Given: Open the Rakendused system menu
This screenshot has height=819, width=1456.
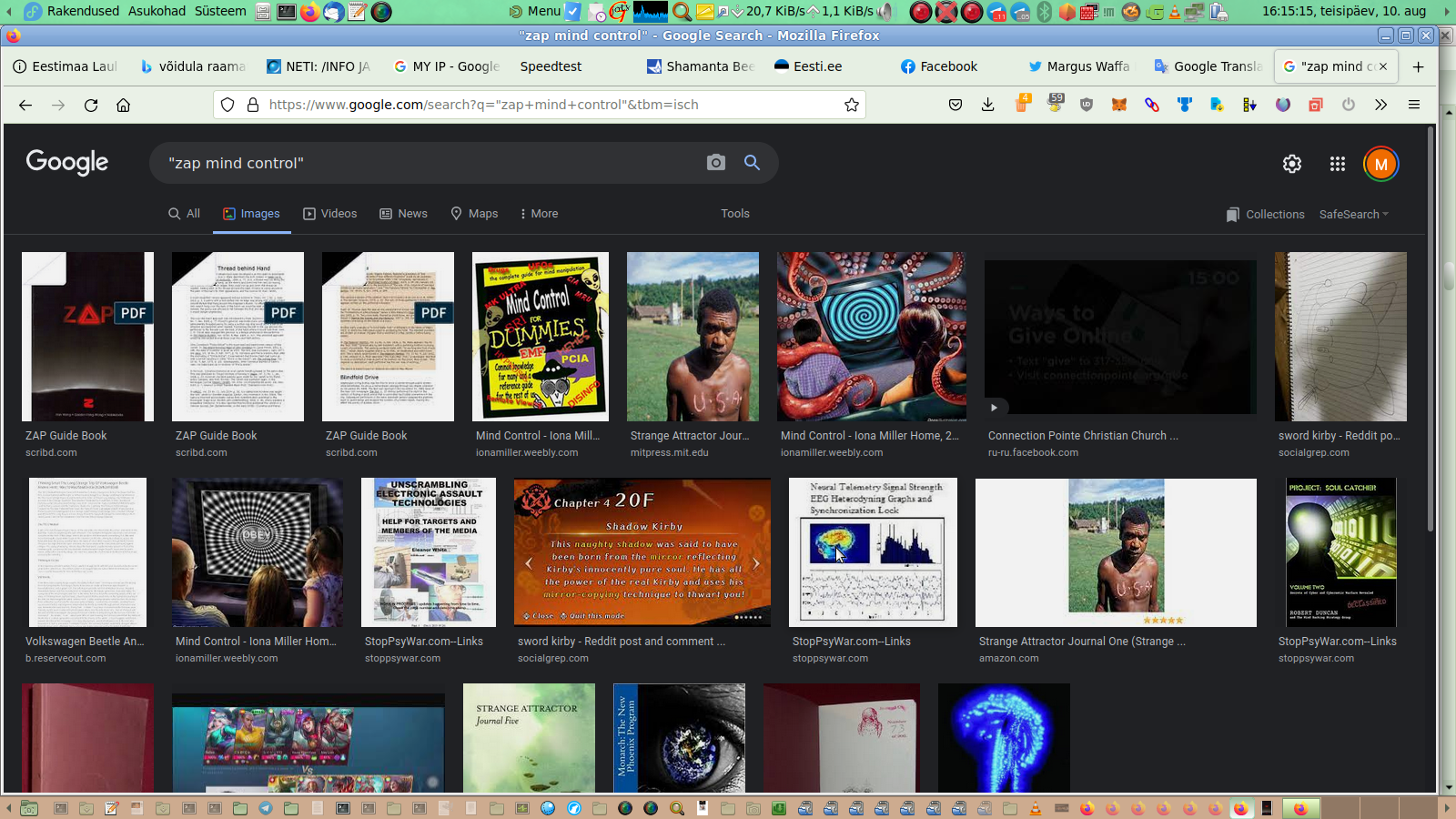Looking at the screenshot, I should point(82,11).
